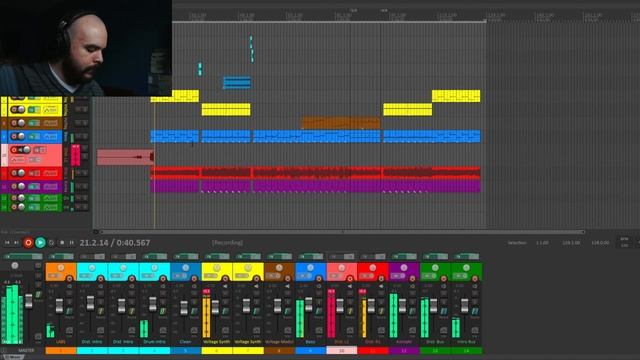
Task: Disarm recording on mixer strip 10
Action: [350, 279]
